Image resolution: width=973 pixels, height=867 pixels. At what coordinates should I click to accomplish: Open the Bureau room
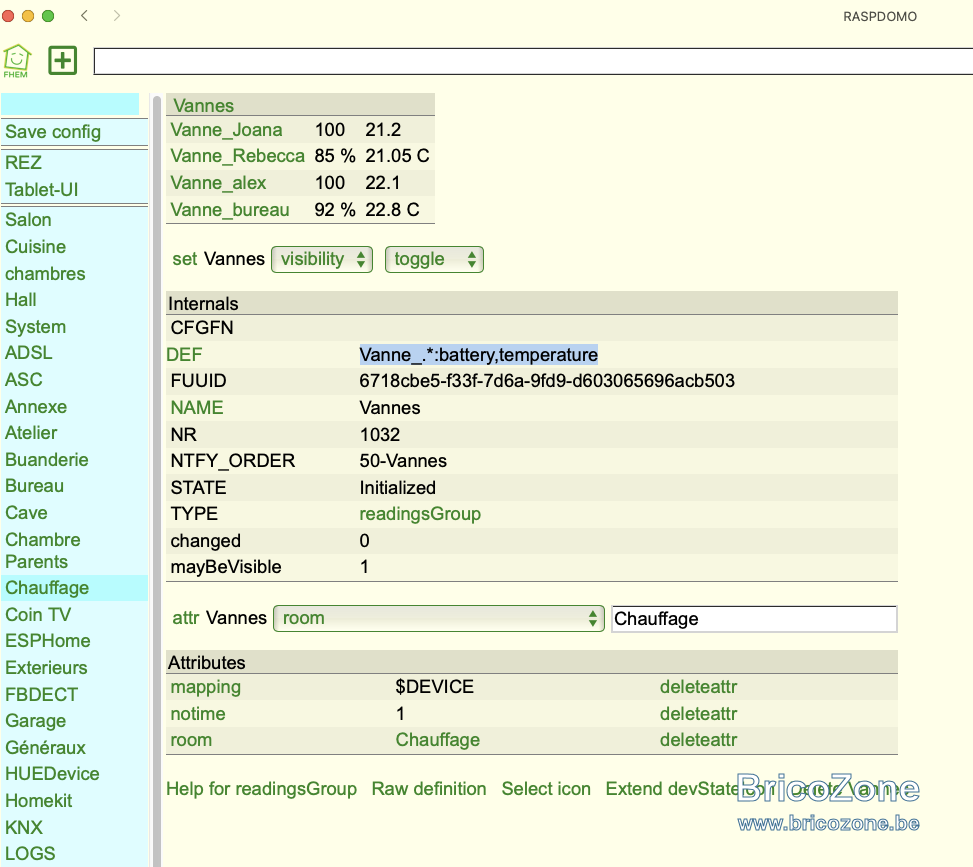(x=34, y=486)
